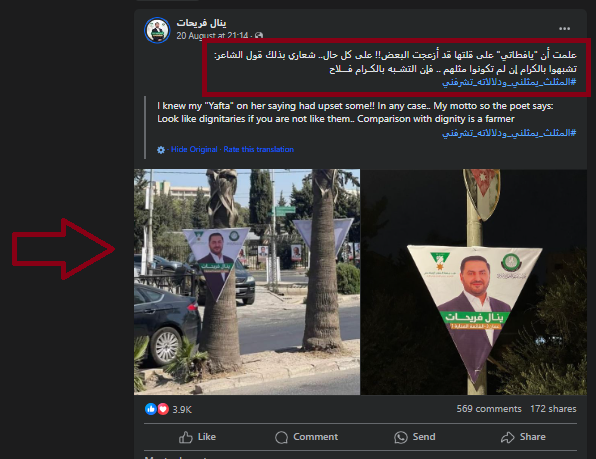Click the blue like reaction icon

[x=151, y=409]
